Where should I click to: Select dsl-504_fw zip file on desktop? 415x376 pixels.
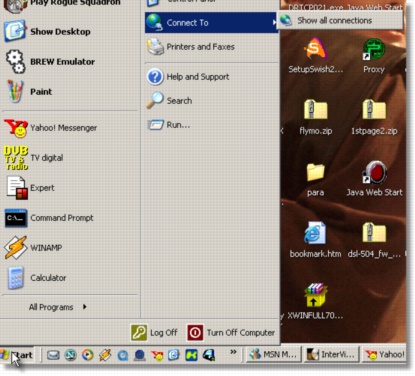[374, 240]
